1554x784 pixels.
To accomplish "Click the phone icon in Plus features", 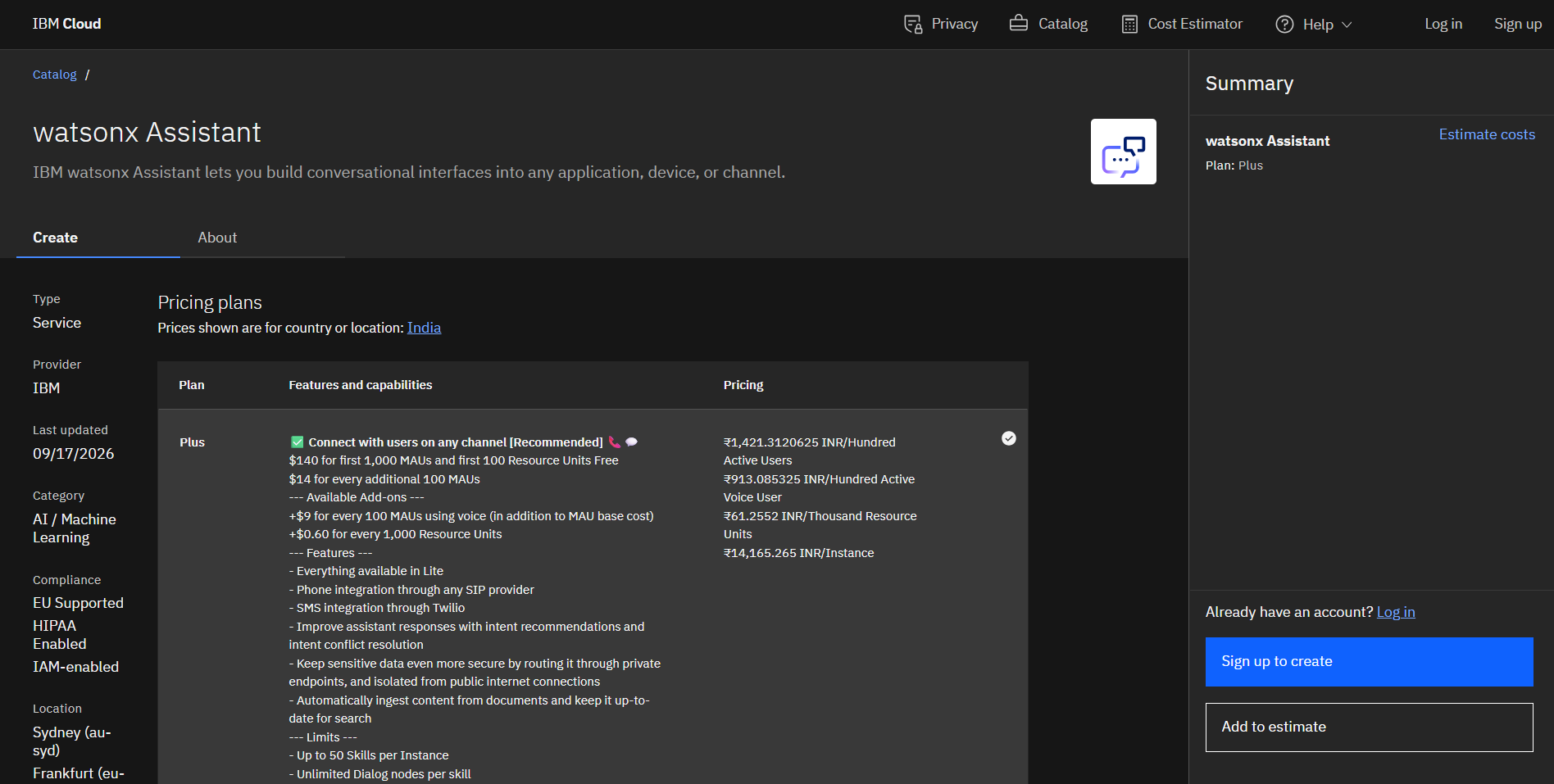I will [615, 442].
